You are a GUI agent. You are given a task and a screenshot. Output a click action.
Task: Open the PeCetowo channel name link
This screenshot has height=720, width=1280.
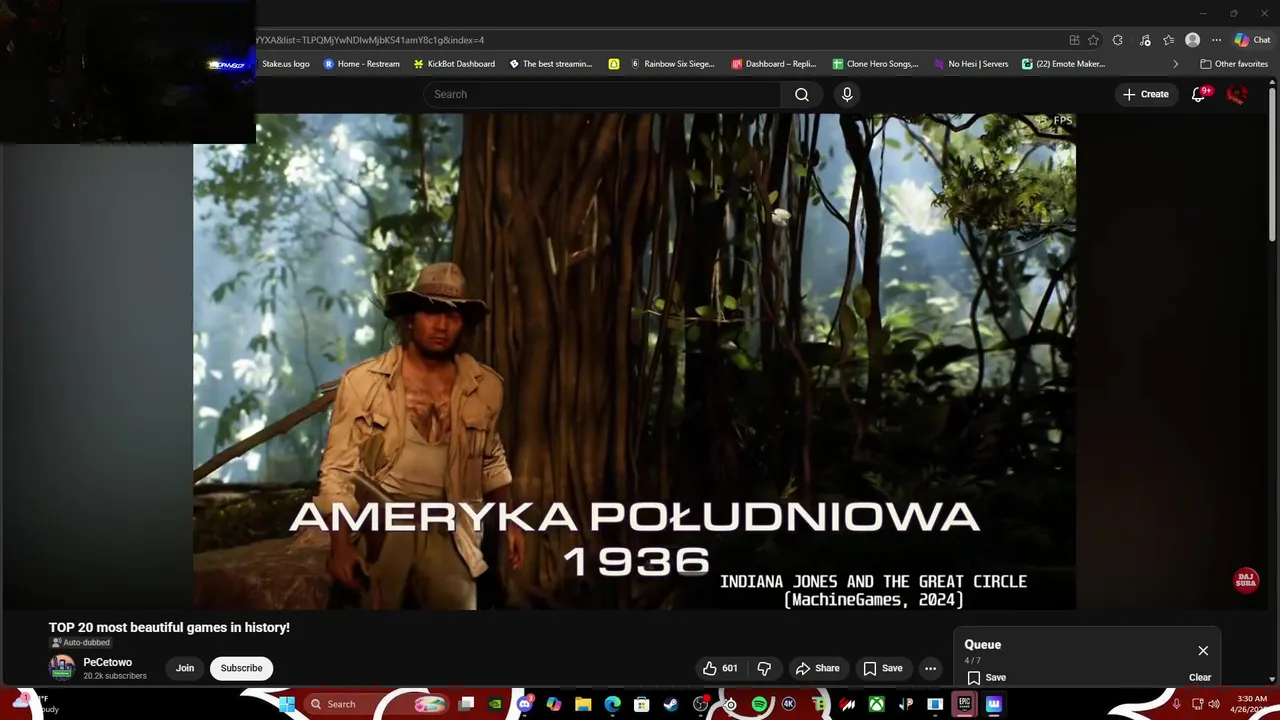(x=107, y=662)
